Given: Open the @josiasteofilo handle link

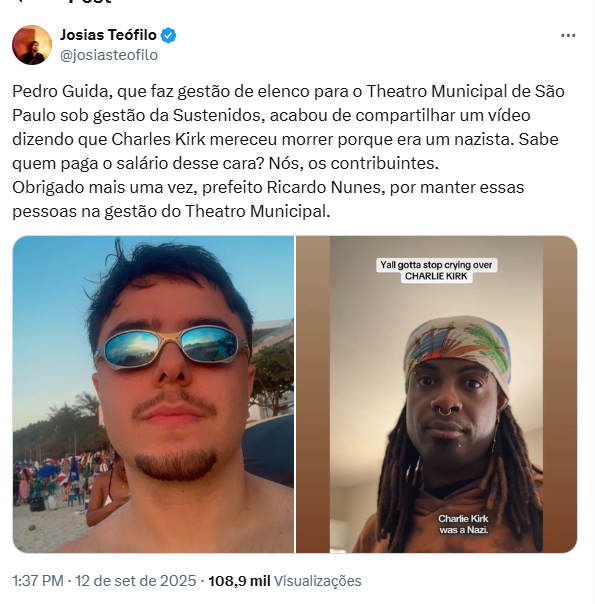Looking at the screenshot, I should [x=109, y=55].
